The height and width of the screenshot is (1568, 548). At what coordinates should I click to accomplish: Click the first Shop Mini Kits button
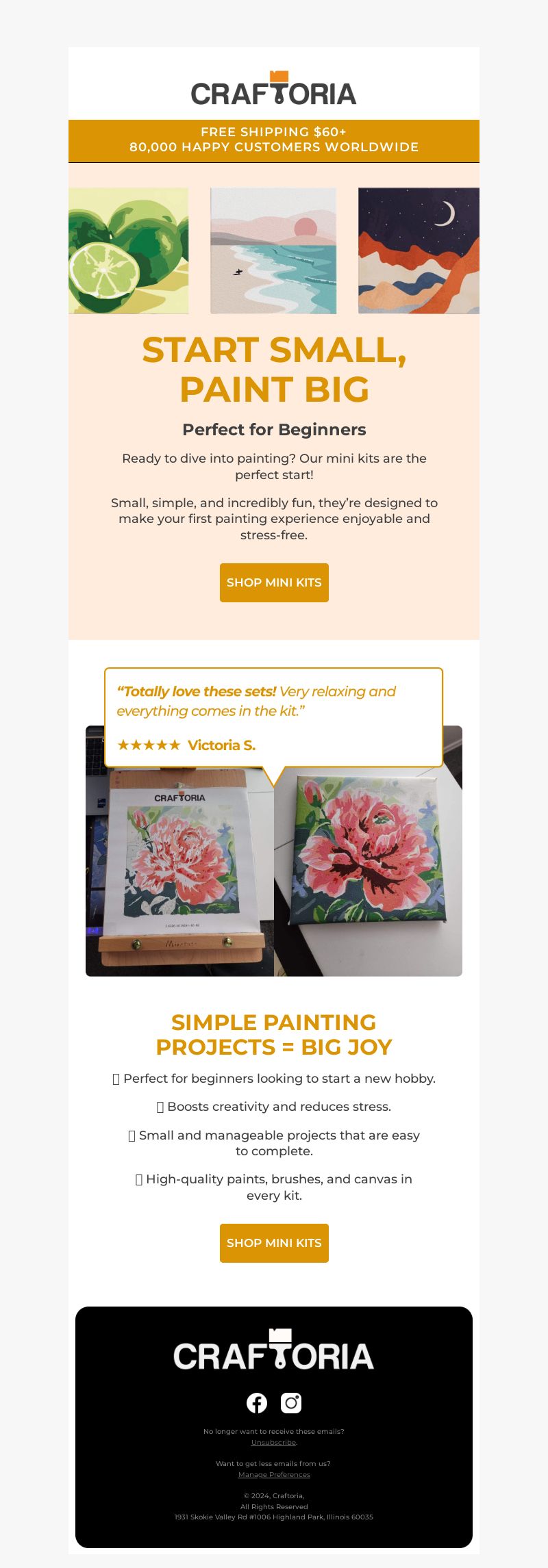click(x=274, y=582)
